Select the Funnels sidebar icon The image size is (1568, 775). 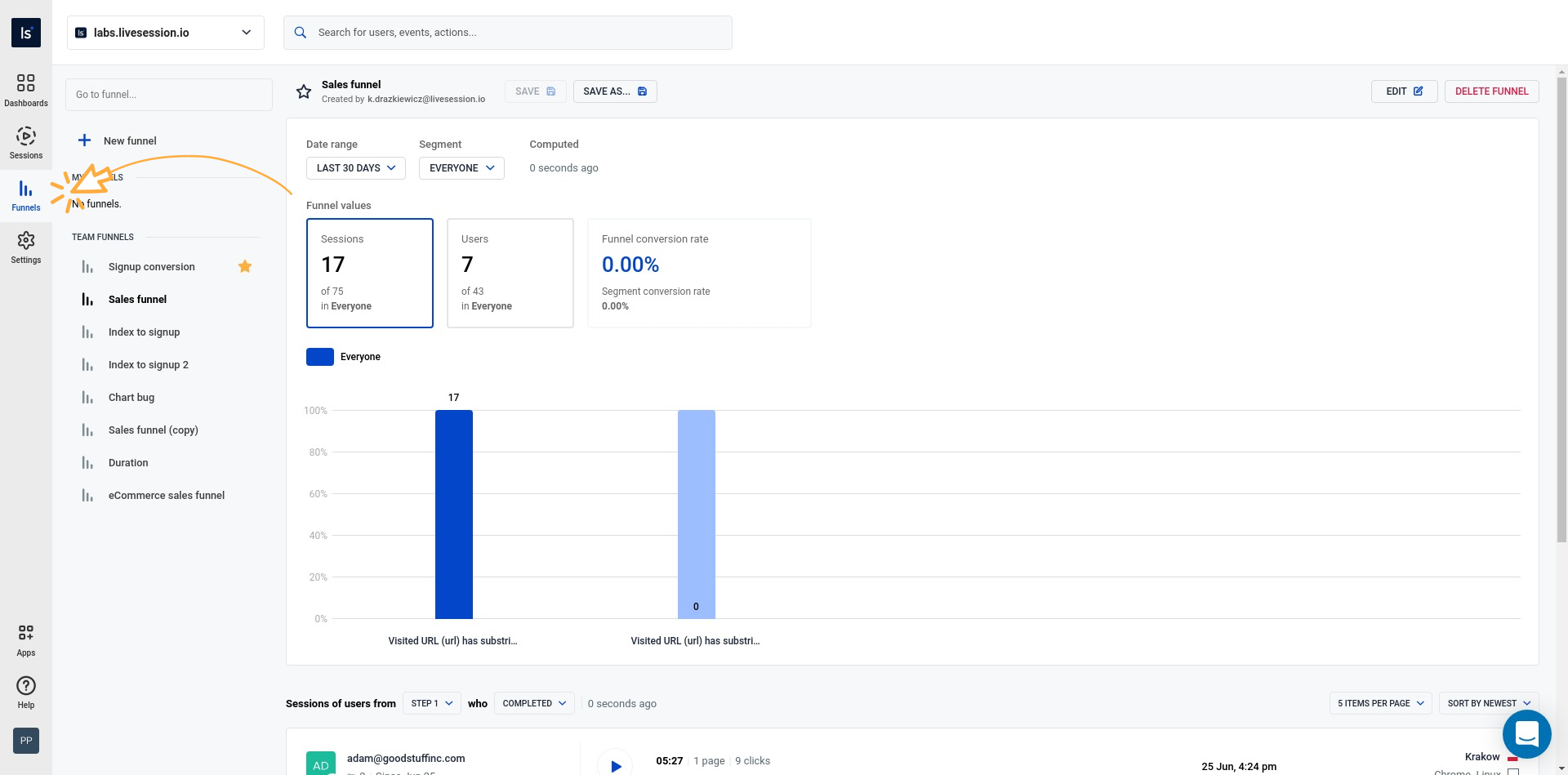25,194
